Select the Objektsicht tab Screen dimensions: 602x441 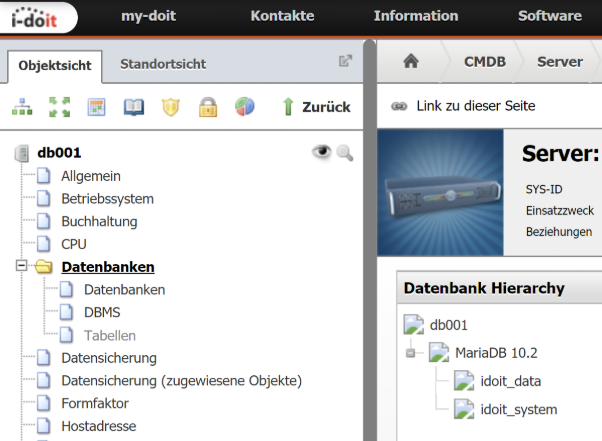(55, 65)
